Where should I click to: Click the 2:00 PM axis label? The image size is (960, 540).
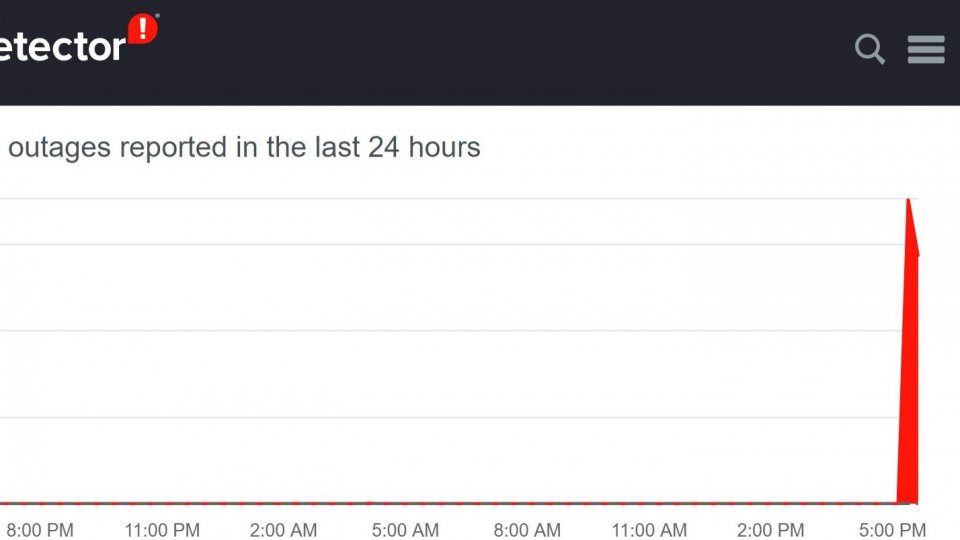pos(771,530)
